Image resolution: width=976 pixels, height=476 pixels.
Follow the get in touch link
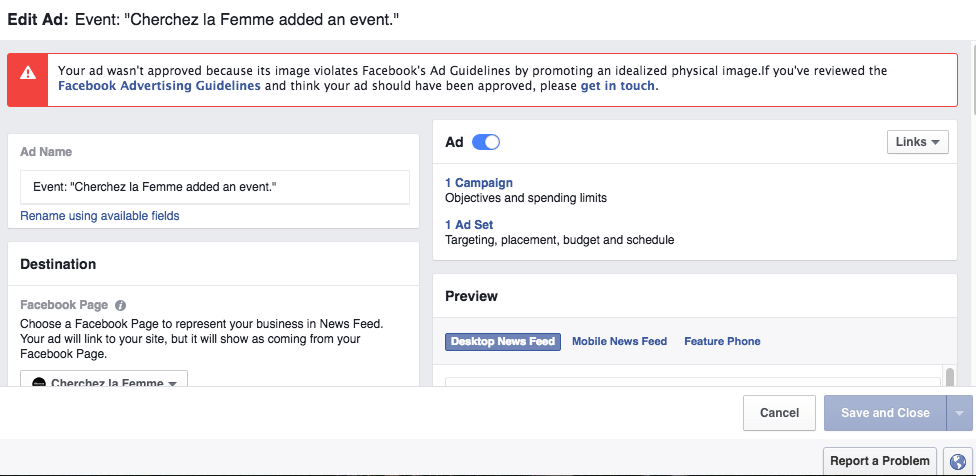(x=618, y=86)
